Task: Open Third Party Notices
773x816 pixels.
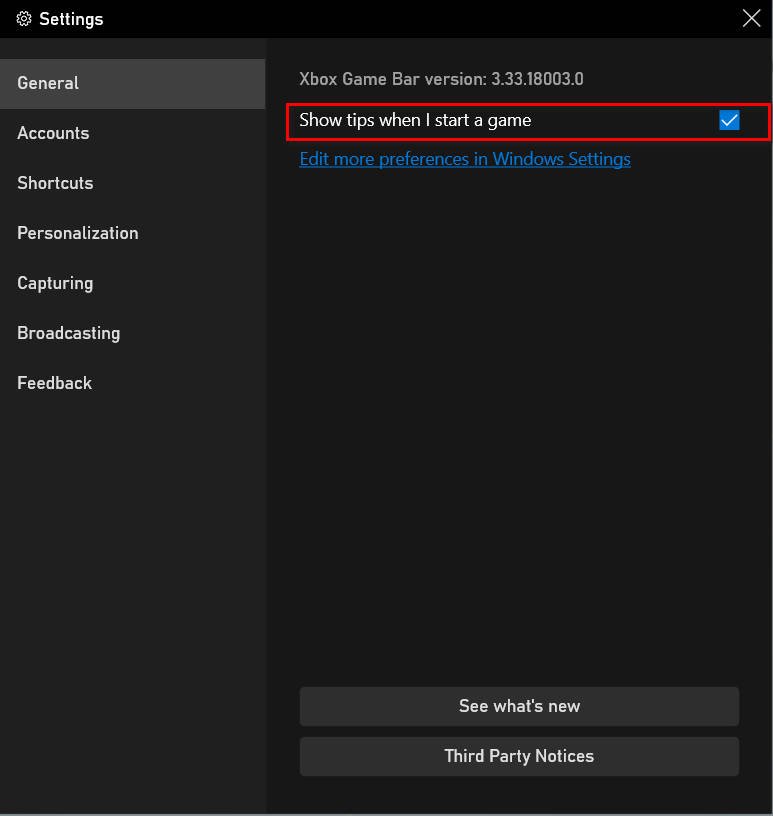Action: (519, 756)
